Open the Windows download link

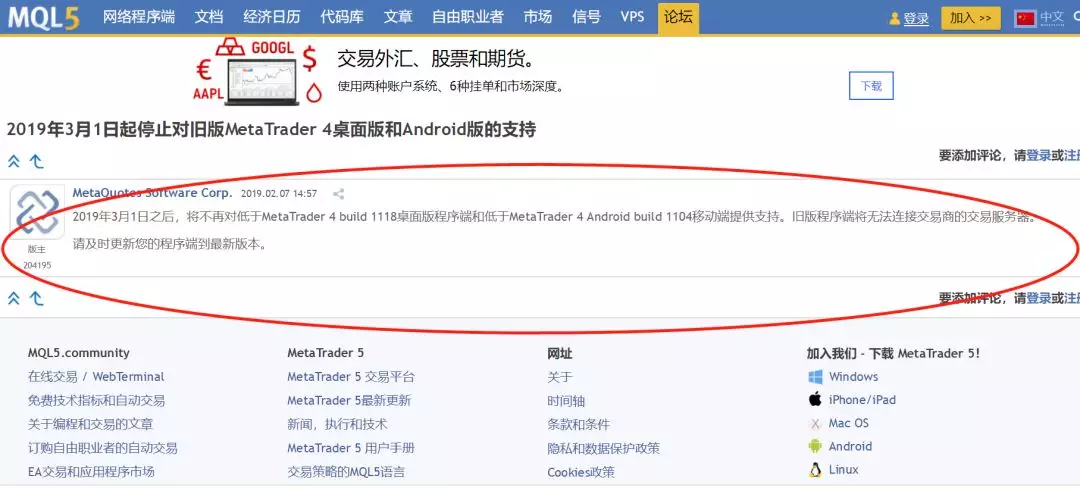click(x=853, y=377)
